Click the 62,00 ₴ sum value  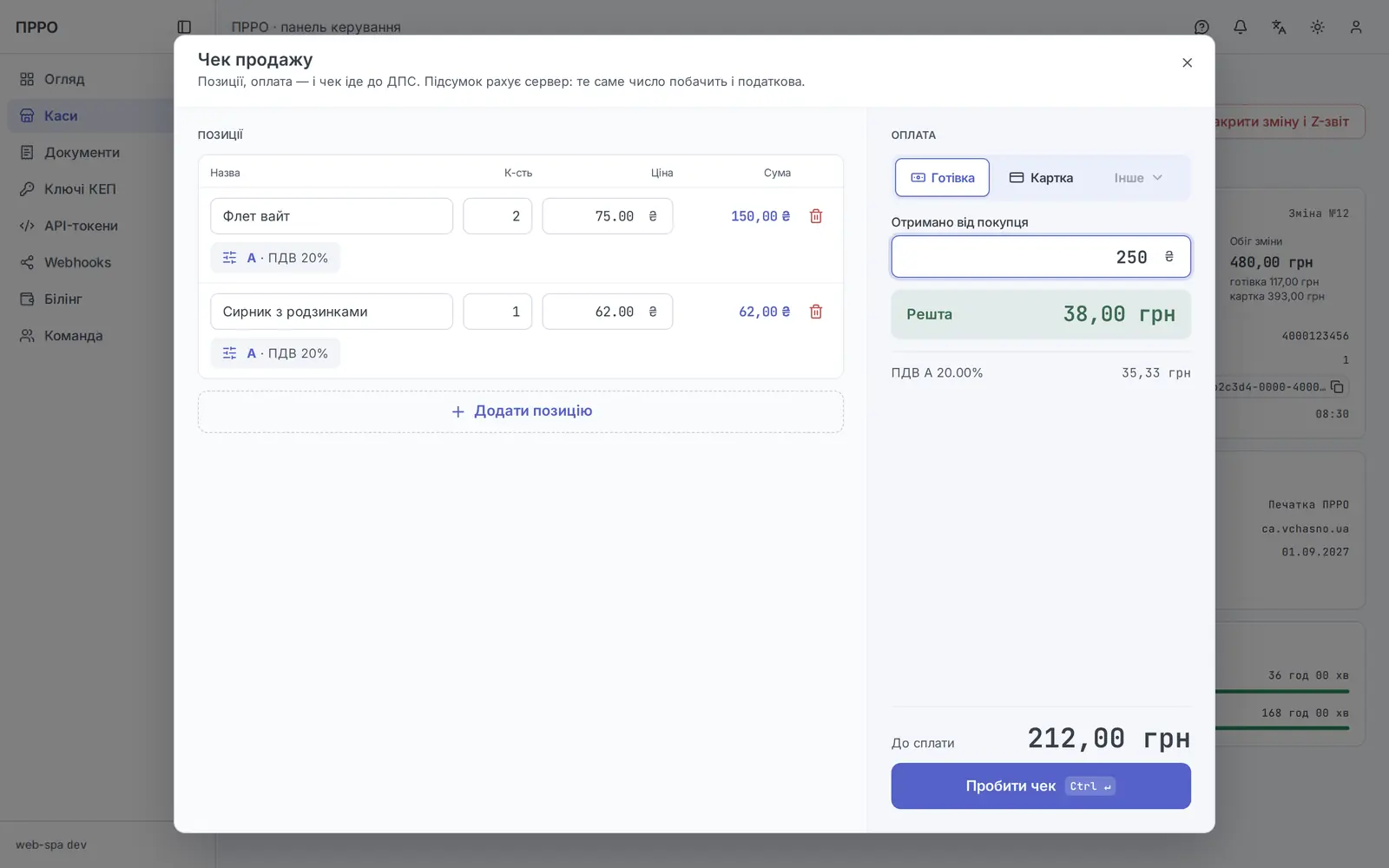[764, 312]
